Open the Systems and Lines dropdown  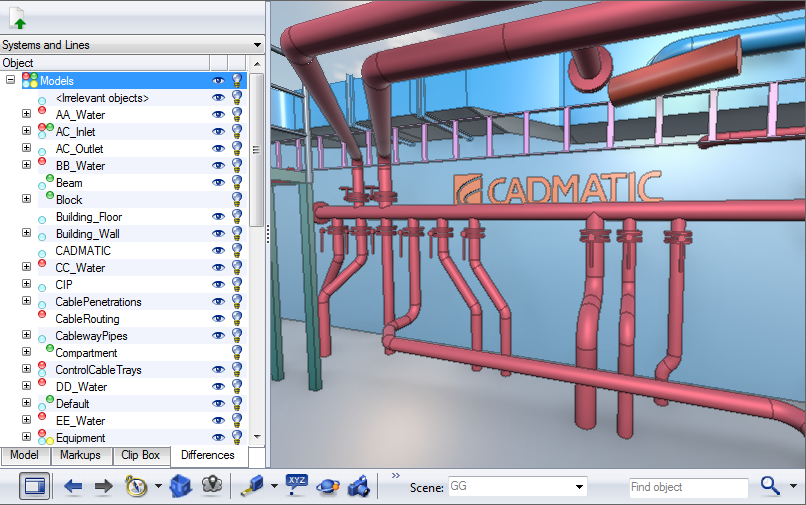tap(257, 45)
